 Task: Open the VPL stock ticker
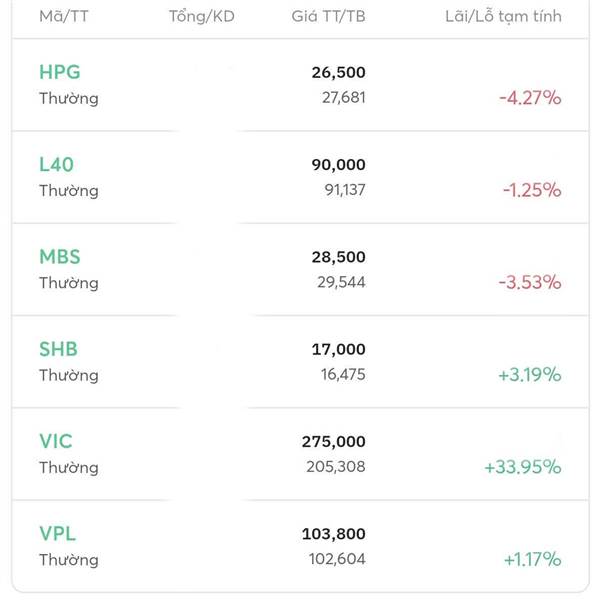57,534
